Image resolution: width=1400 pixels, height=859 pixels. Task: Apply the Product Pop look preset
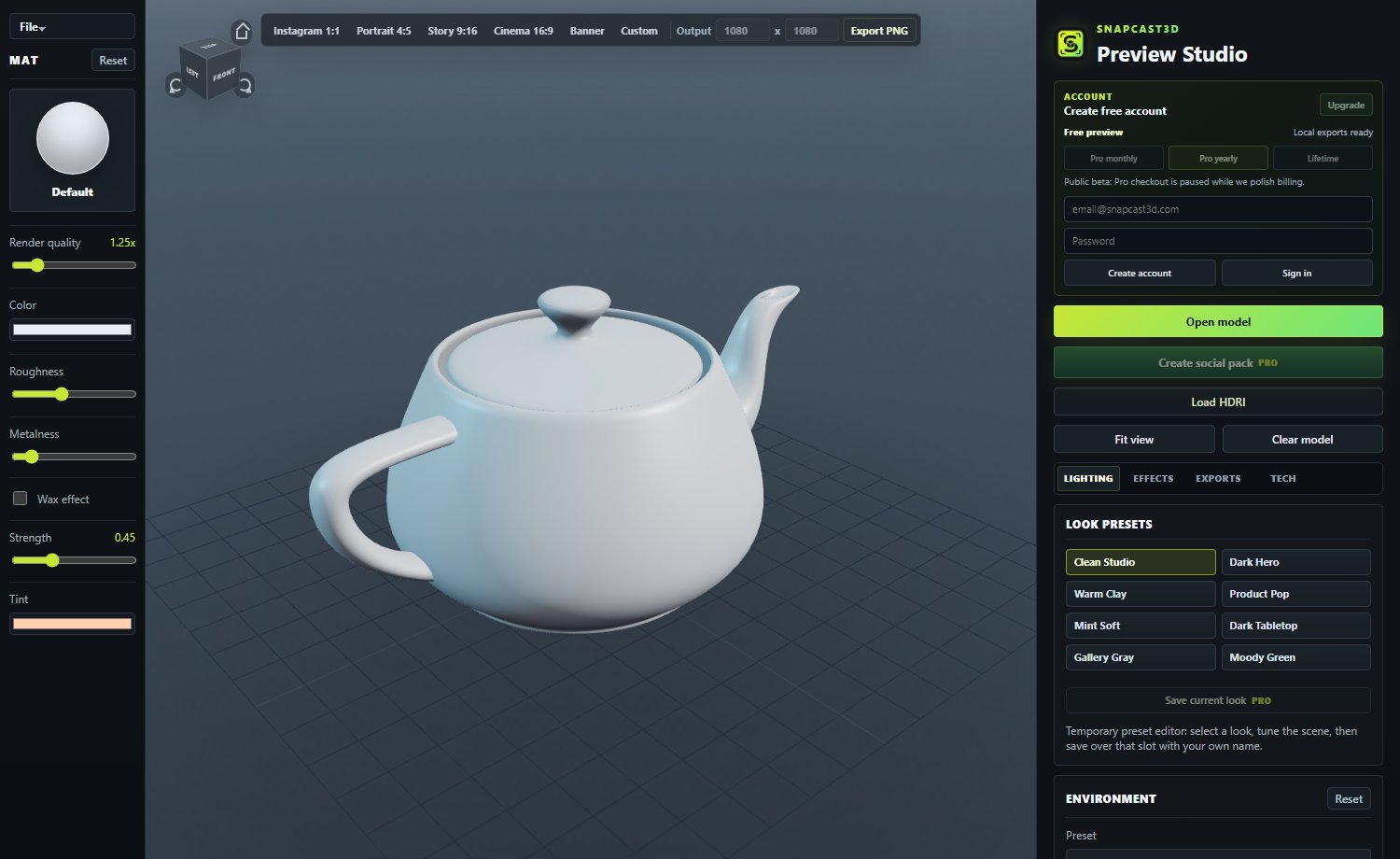[x=1295, y=594]
